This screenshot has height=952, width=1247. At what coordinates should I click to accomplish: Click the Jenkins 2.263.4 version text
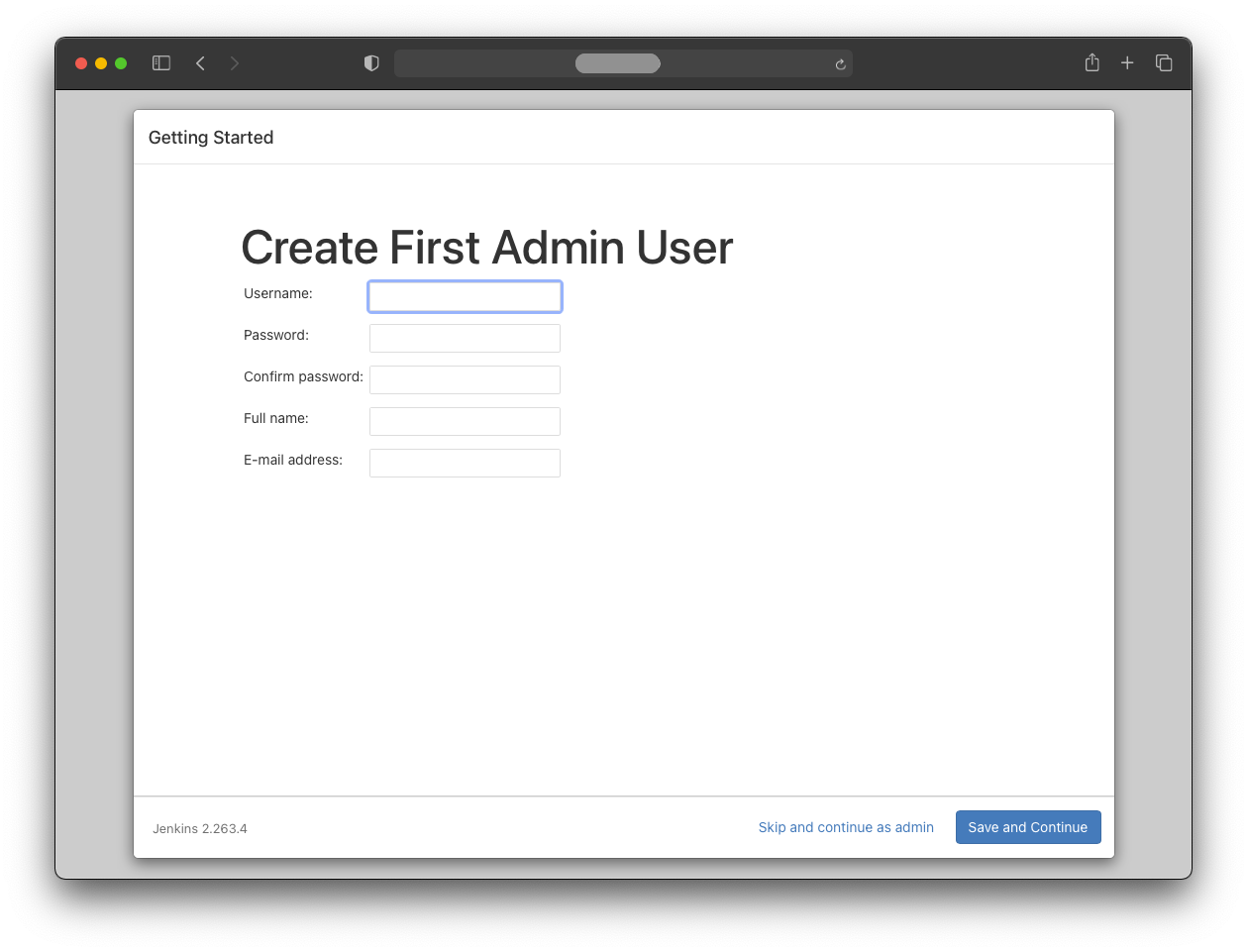tap(200, 829)
